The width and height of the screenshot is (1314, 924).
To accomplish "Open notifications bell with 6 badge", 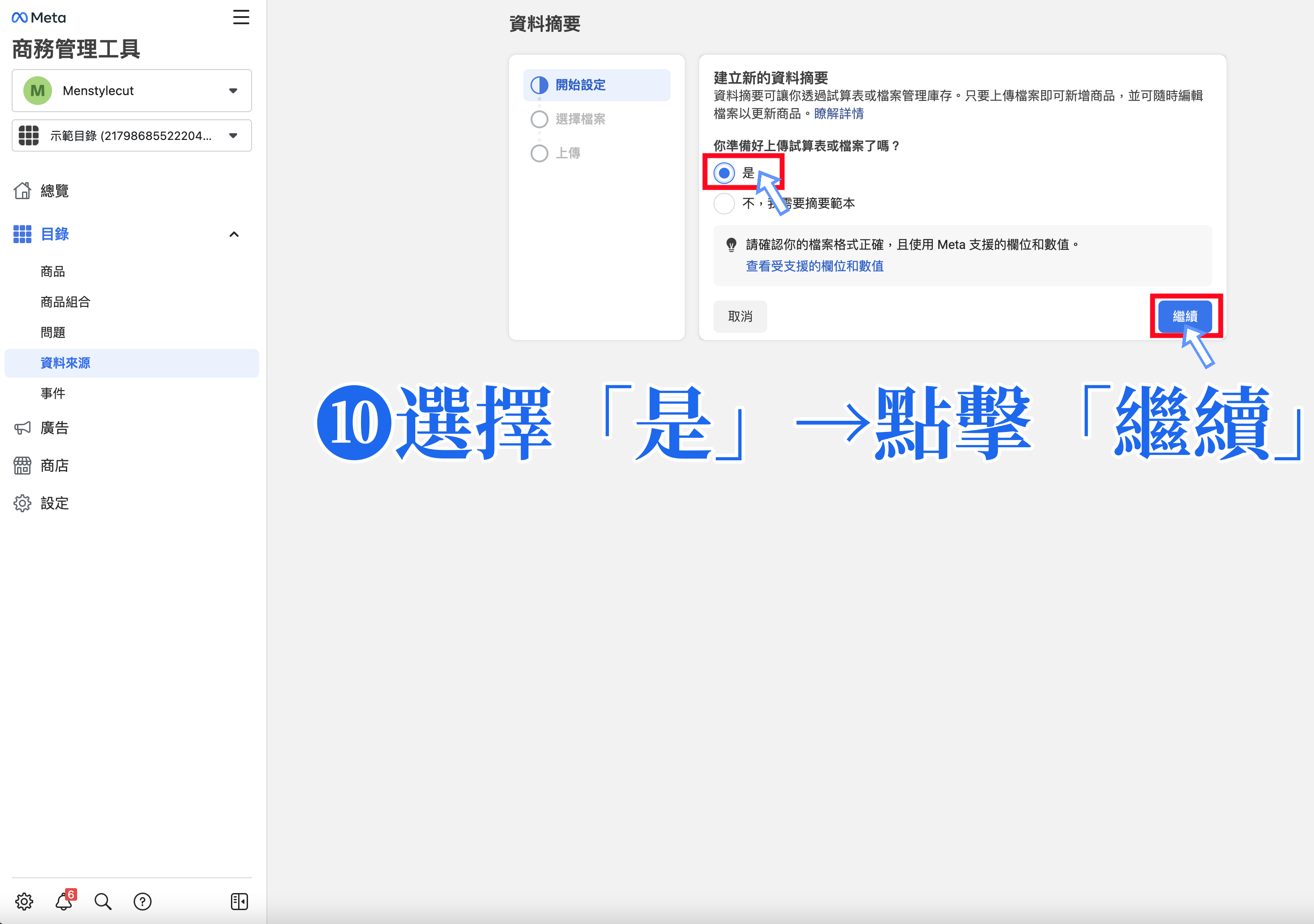I will tap(65, 901).
